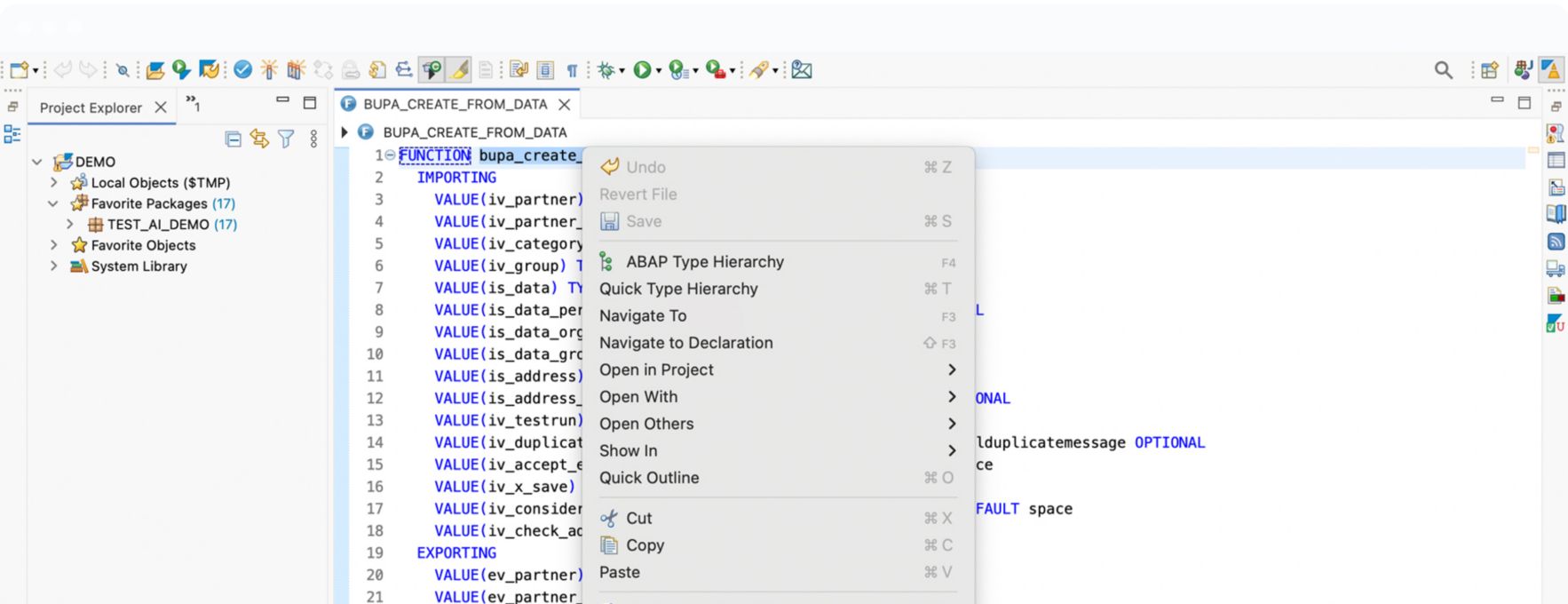
Task: Collapse the Favorite Packages tree node
Action: 53,203
